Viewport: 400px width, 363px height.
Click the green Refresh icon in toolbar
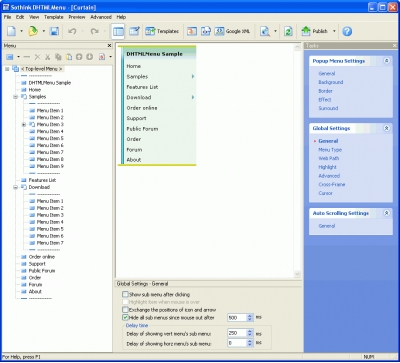[x=288, y=31]
